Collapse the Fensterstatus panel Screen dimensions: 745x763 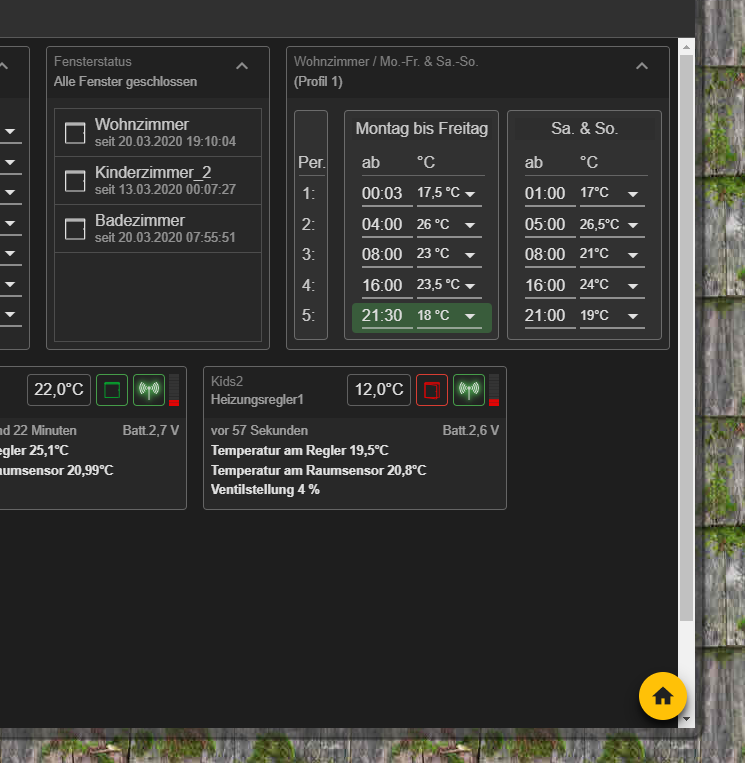coord(242,66)
